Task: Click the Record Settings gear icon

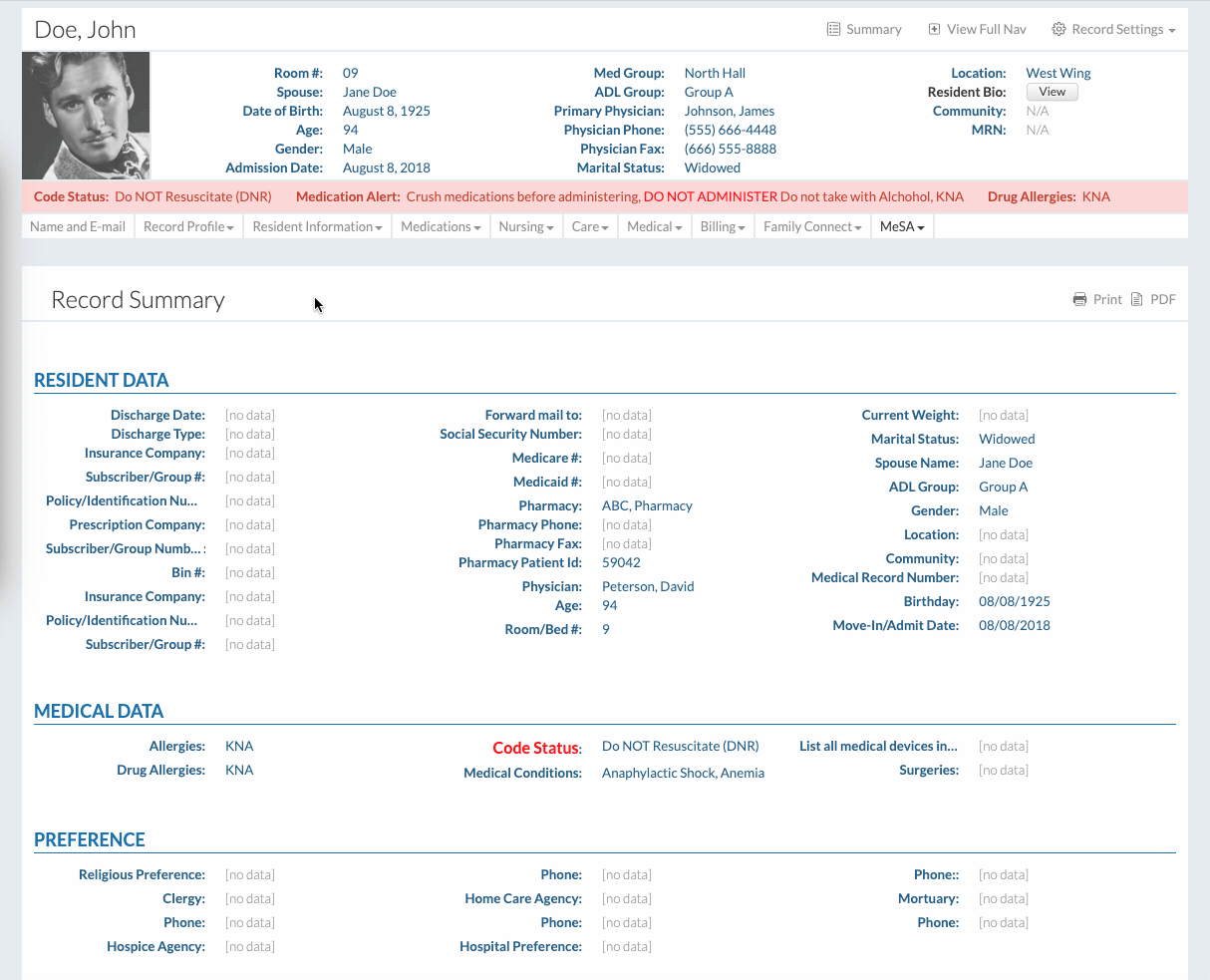Action: 1059,30
